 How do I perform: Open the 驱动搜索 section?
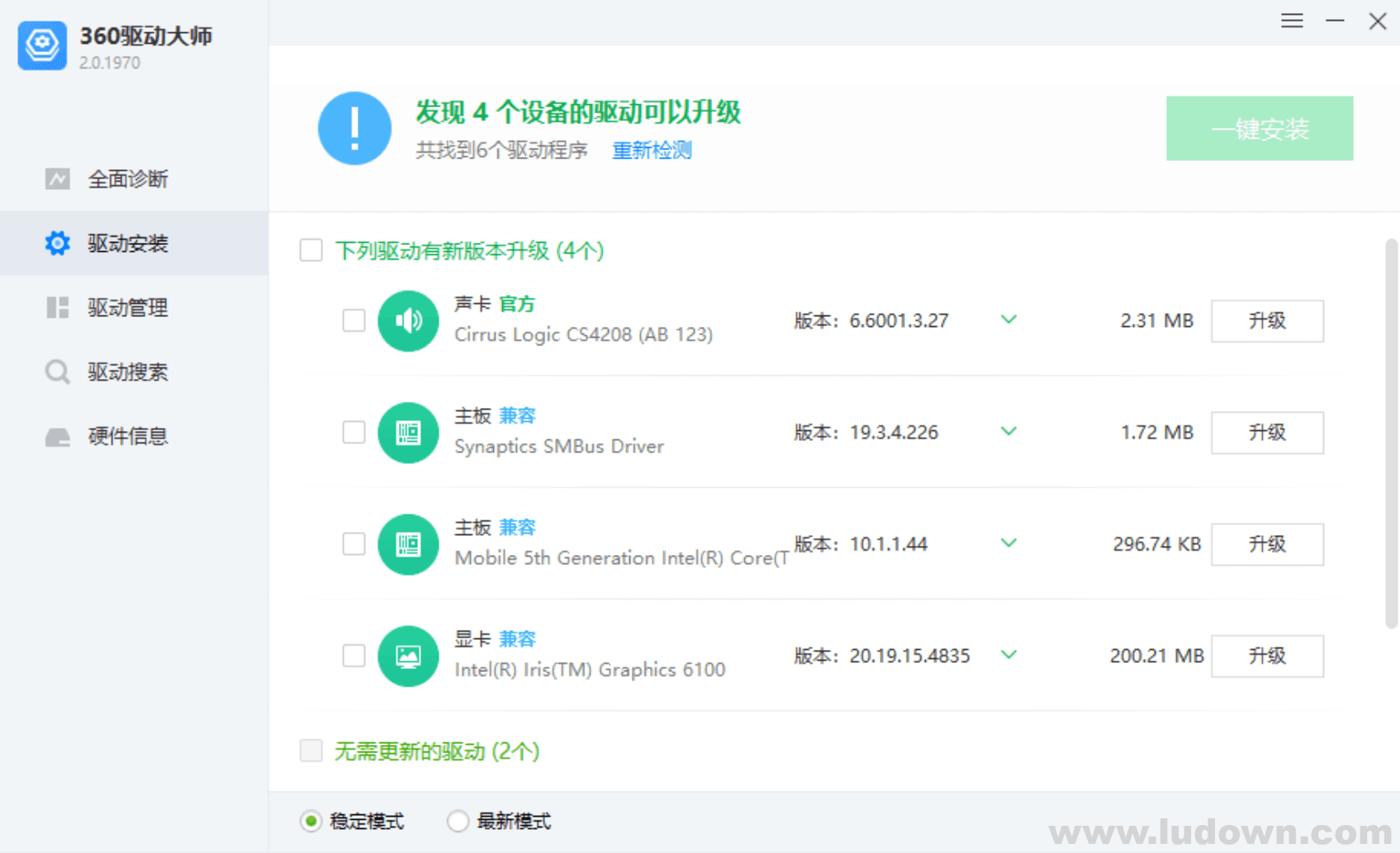[134, 372]
